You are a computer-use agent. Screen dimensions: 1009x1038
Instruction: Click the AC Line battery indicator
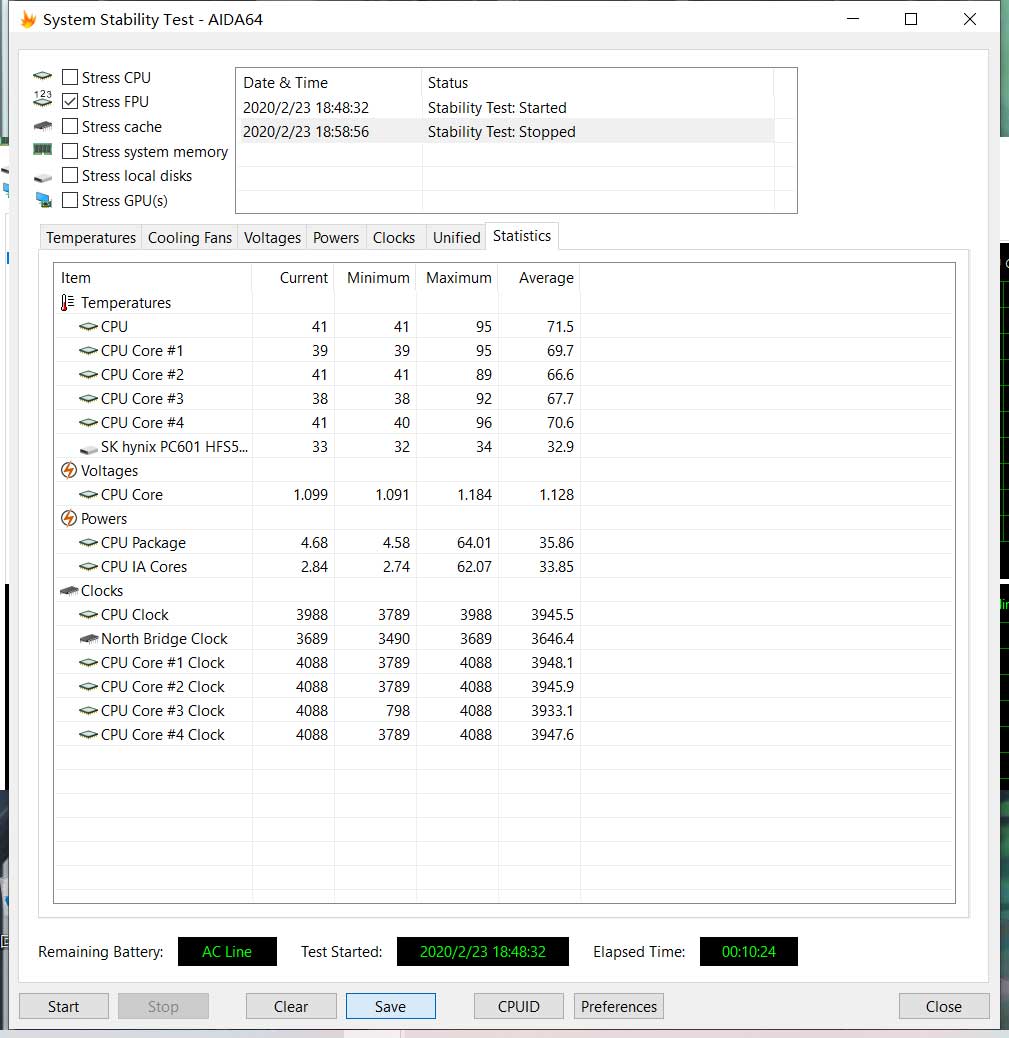point(227,951)
